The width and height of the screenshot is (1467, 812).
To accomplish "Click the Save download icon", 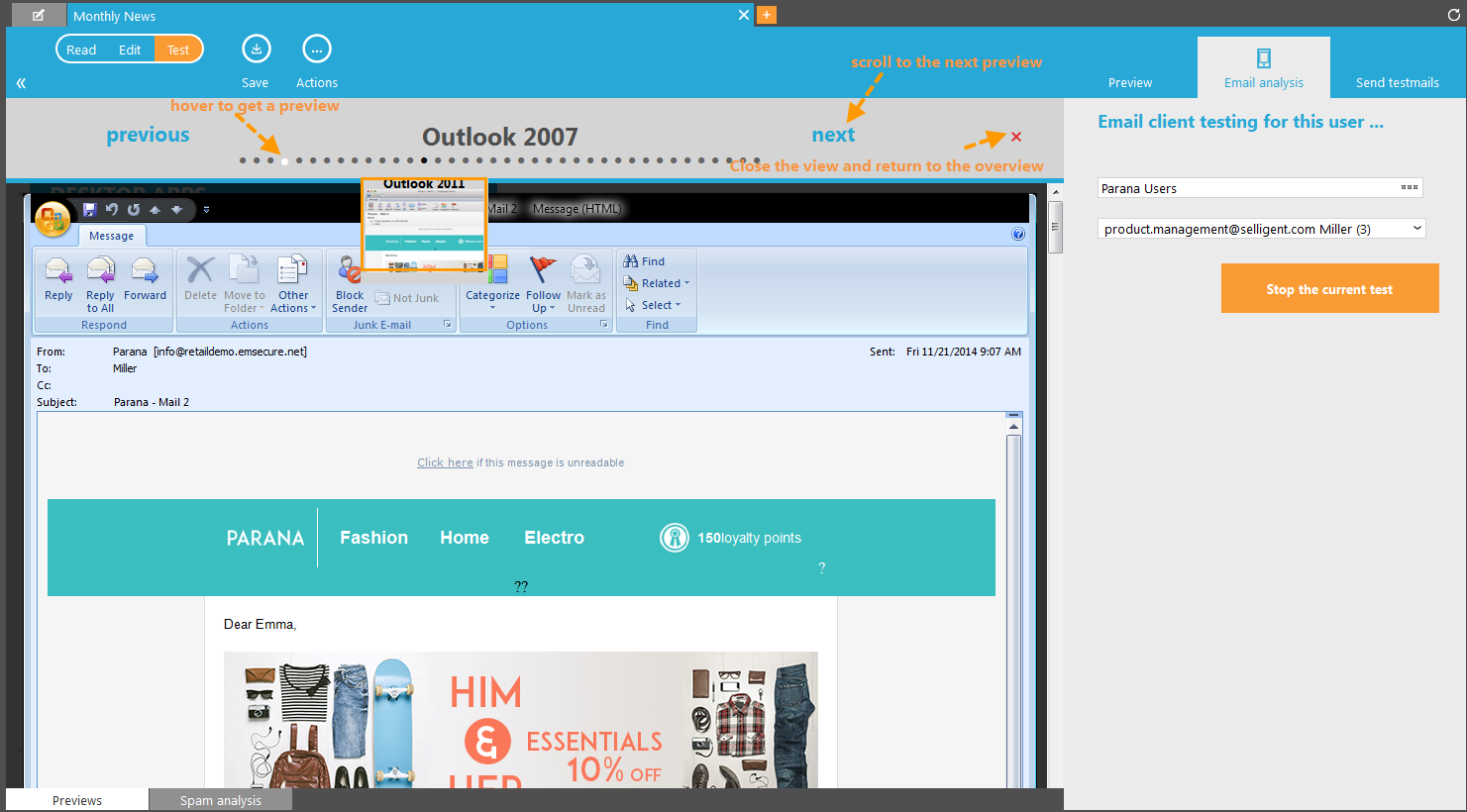I will coord(256,49).
